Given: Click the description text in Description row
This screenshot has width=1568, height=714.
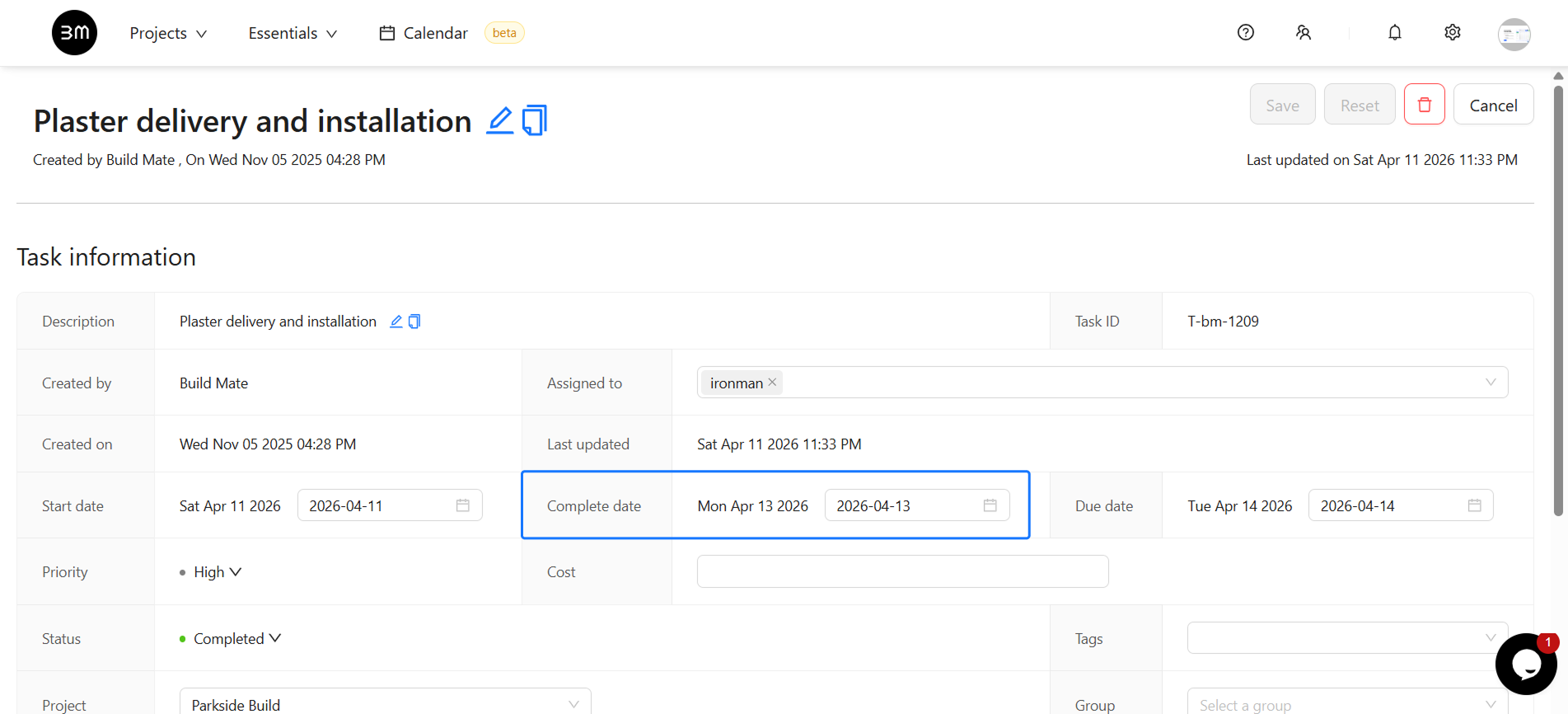Looking at the screenshot, I should pos(278,322).
